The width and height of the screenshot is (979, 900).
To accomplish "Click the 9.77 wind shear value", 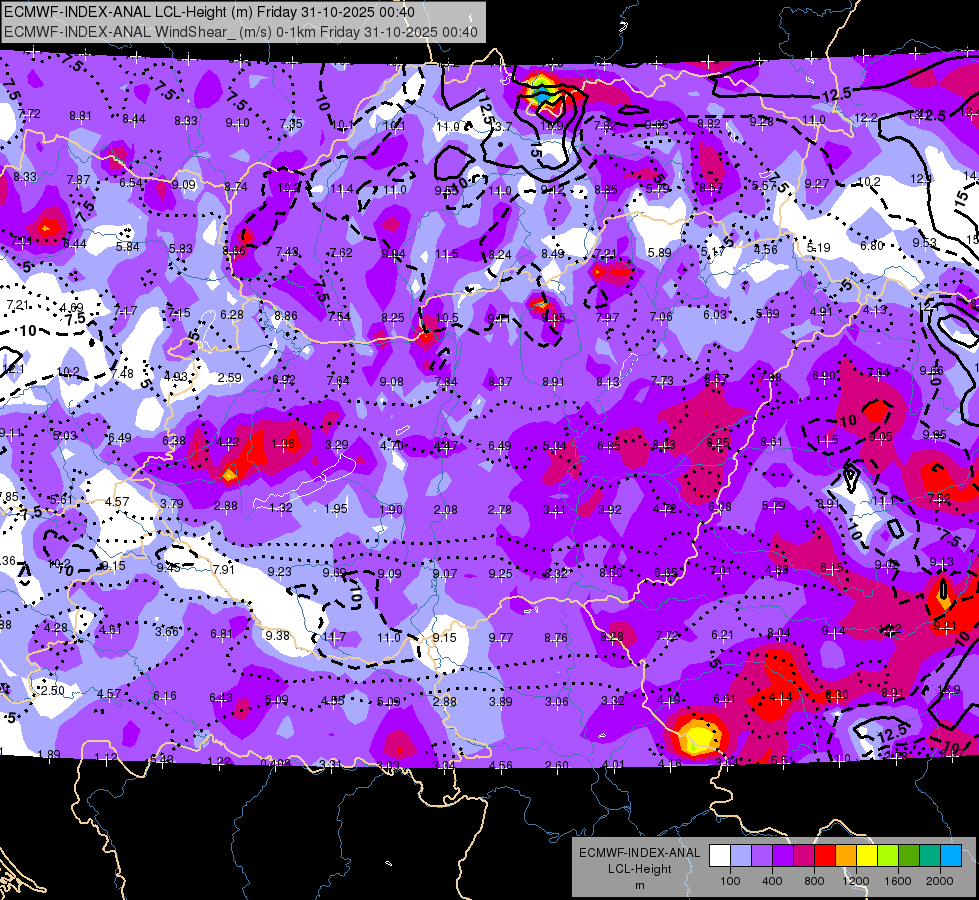I will pyautogui.click(x=501, y=637).
